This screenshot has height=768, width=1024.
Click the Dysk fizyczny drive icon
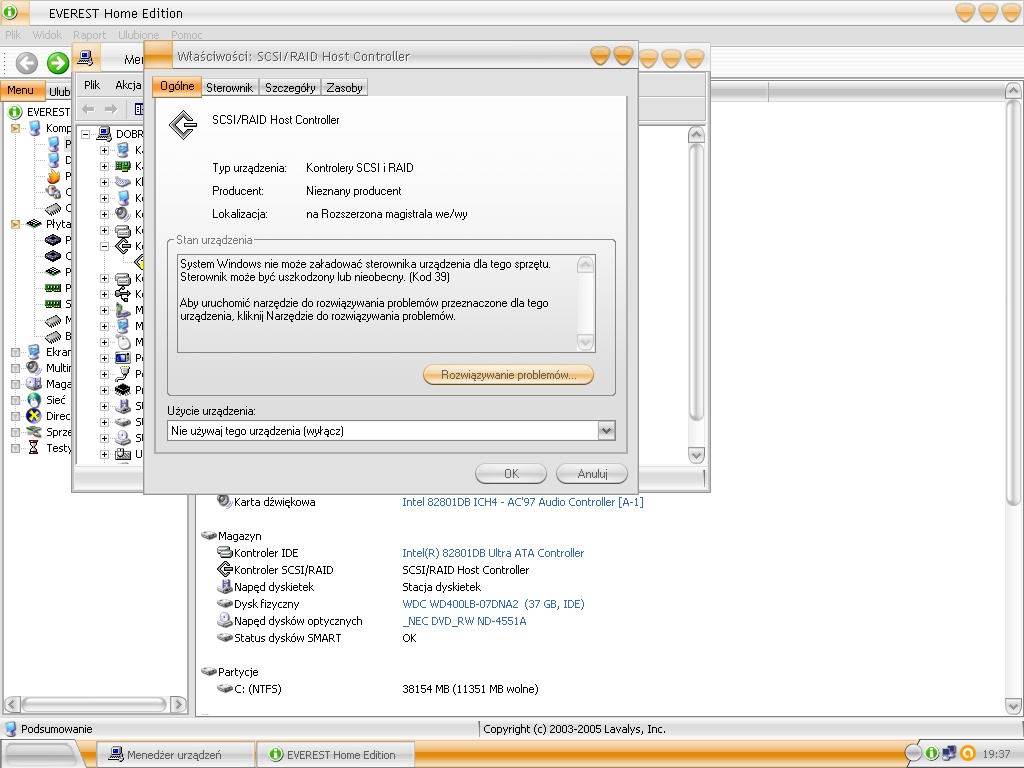click(225, 603)
